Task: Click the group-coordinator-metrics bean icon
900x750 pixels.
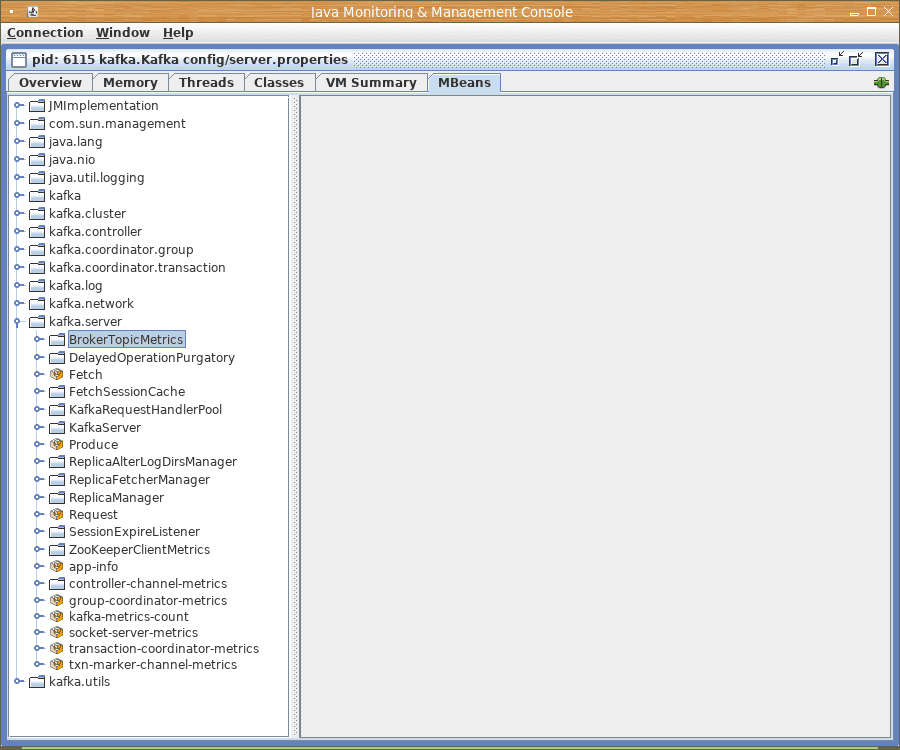Action: (x=56, y=600)
